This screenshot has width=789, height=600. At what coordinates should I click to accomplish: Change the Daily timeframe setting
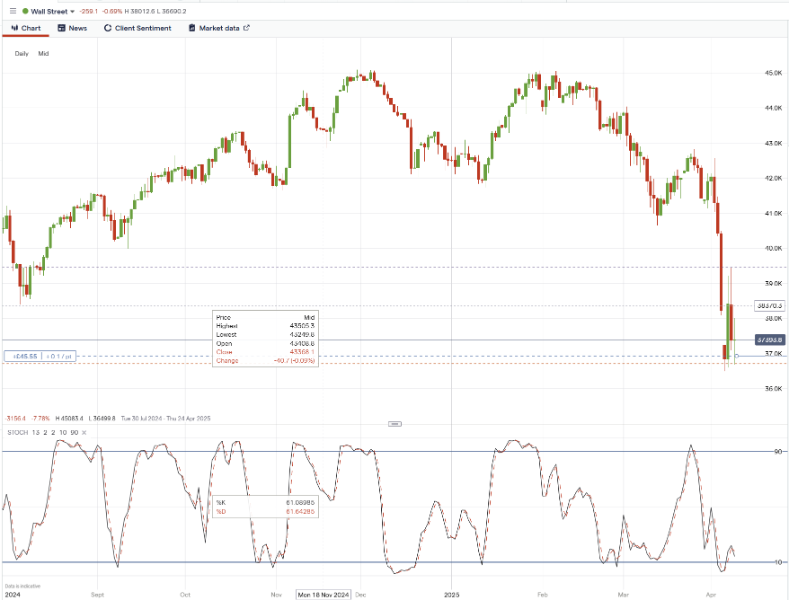coord(22,53)
